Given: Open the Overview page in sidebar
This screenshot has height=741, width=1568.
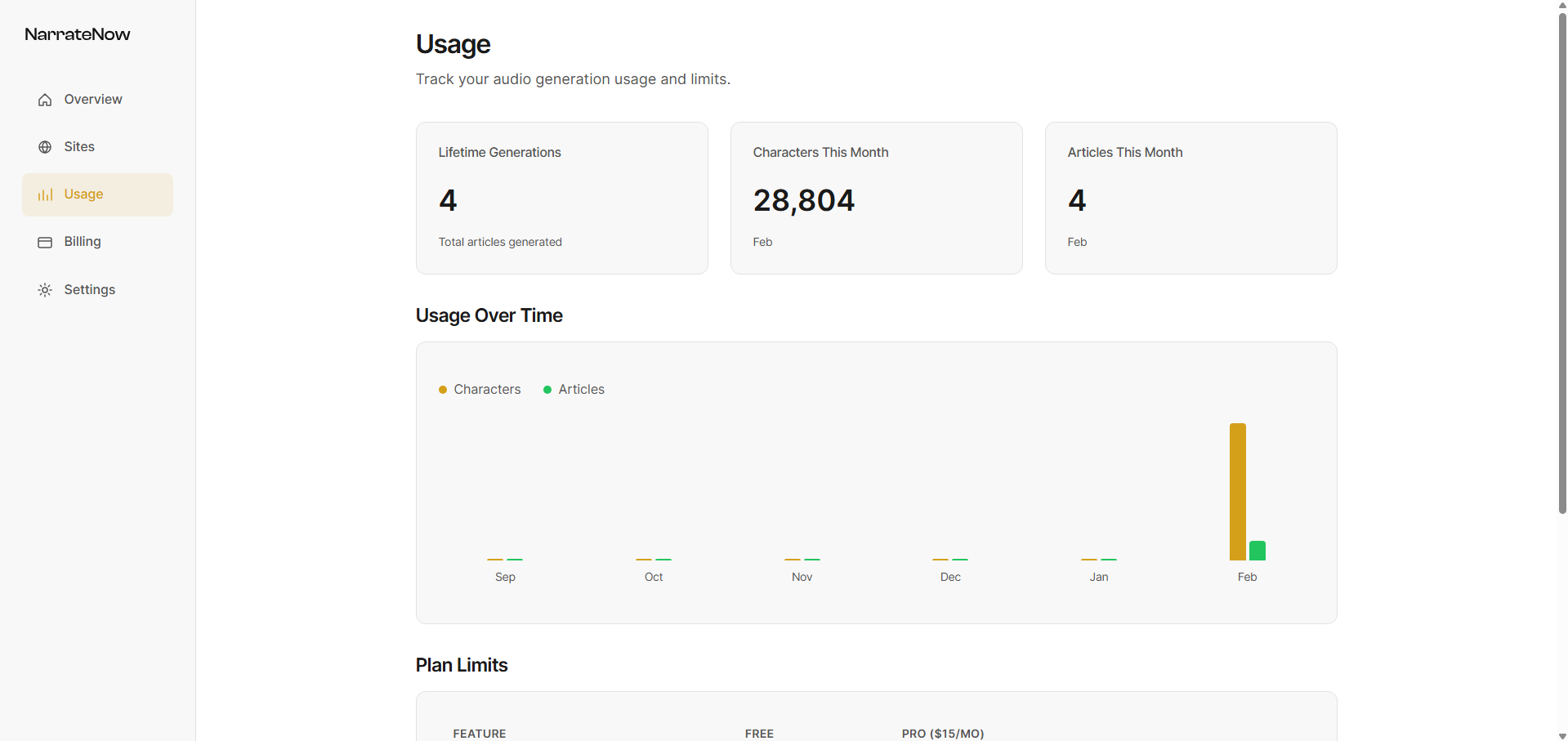Looking at the screenshot, I should point(92,100).
